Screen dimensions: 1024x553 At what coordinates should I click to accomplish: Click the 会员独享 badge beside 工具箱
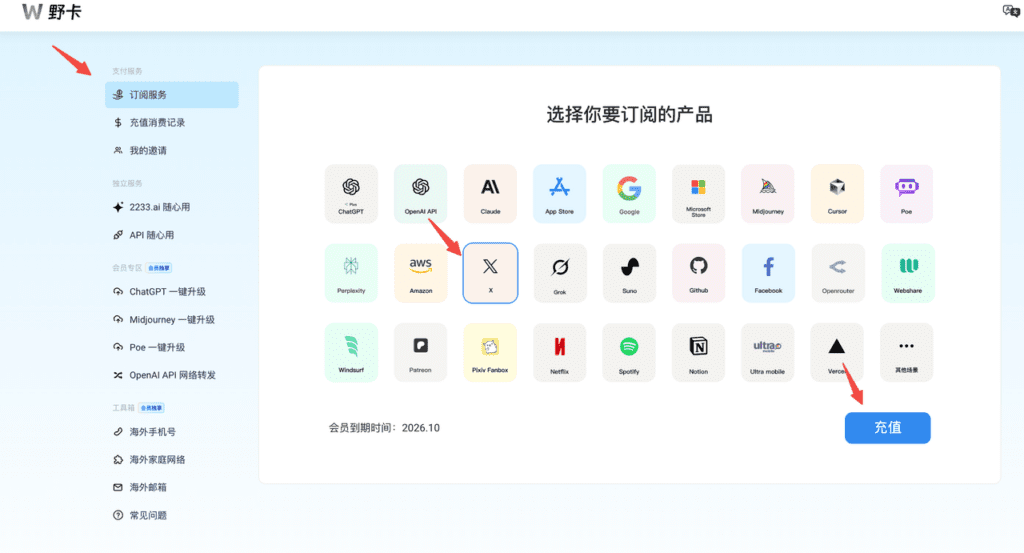(x=151, y=408)
